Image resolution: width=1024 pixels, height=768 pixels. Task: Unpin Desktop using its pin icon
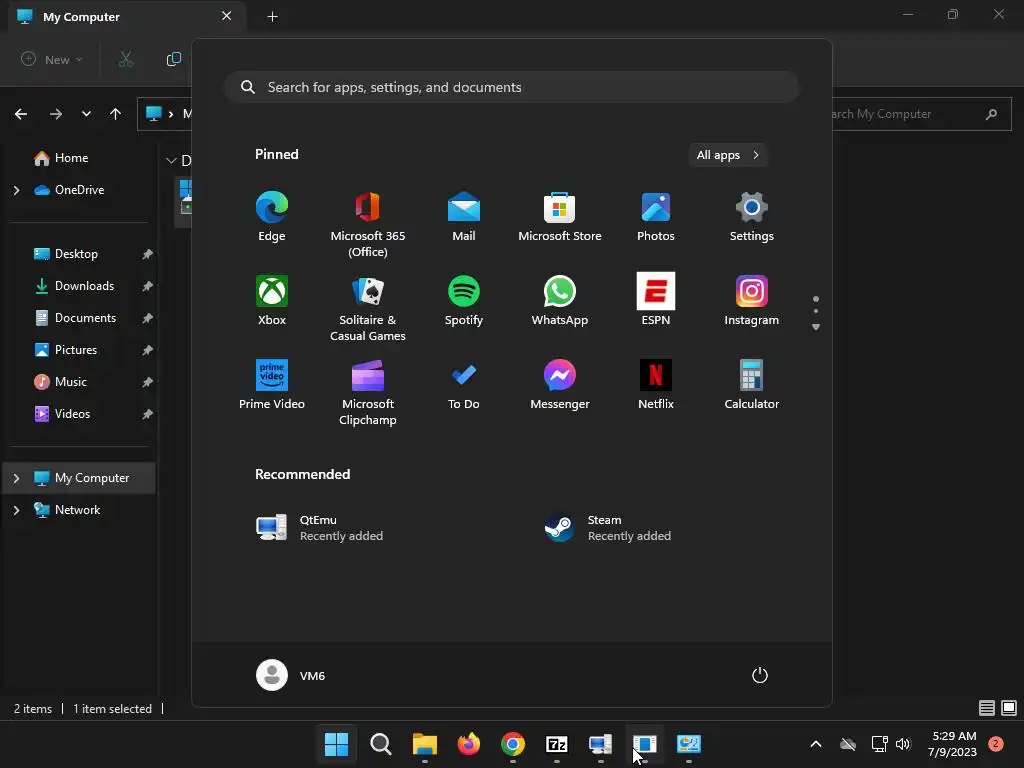148,254
